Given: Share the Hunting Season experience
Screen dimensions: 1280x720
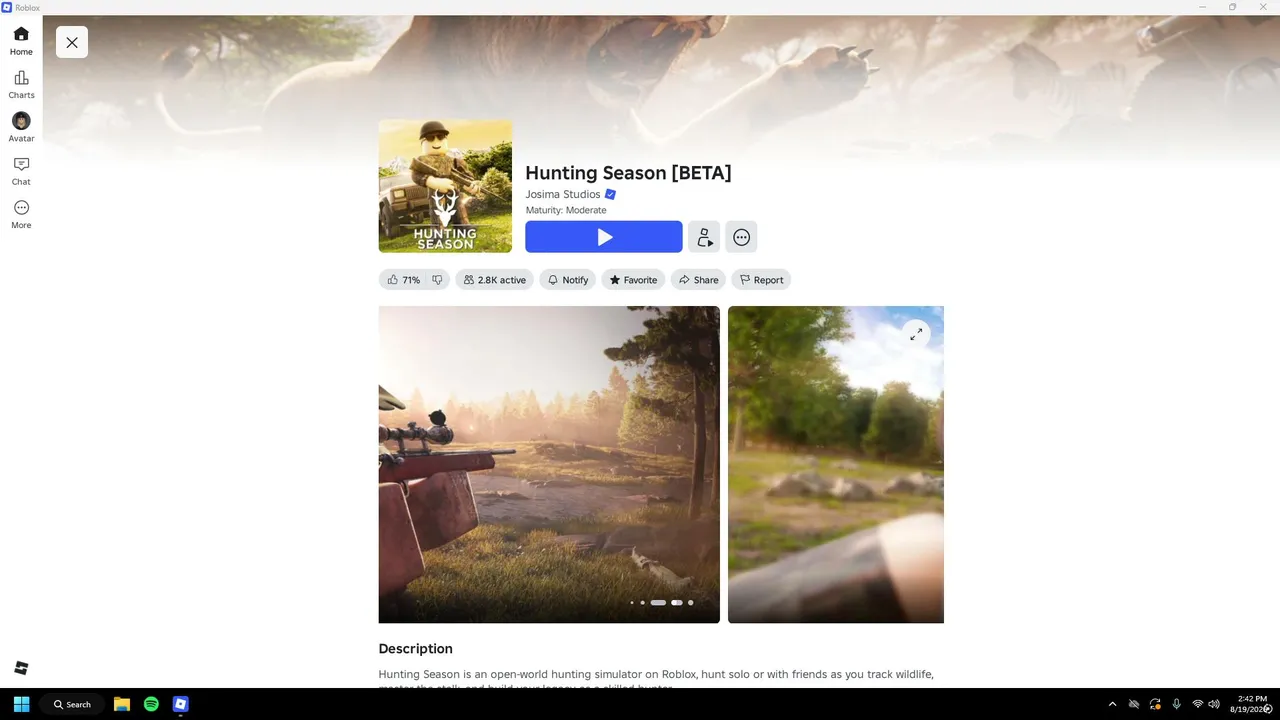Looking at the screenshot, I should [698, 280].
